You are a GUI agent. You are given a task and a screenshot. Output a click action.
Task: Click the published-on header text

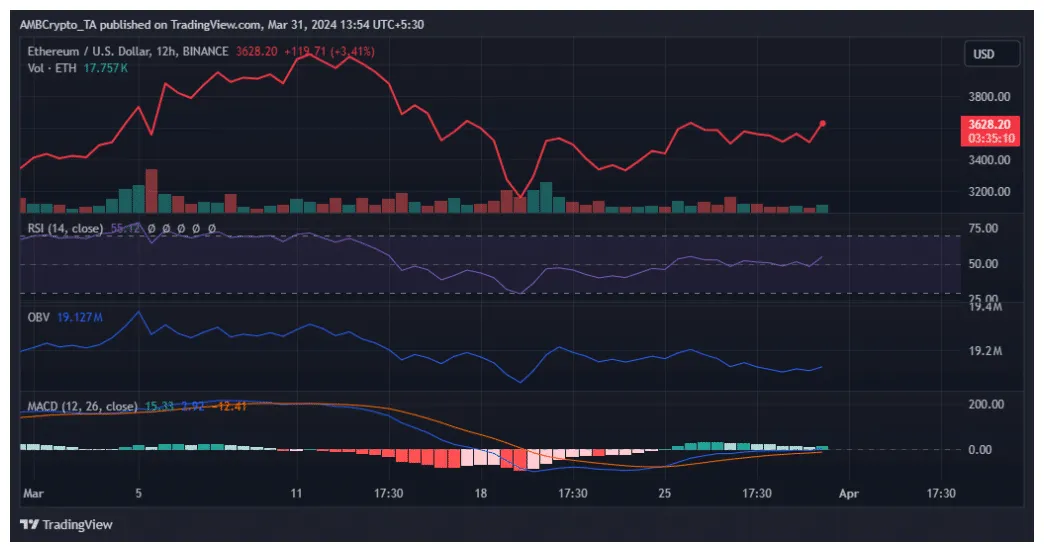point(222,25)
